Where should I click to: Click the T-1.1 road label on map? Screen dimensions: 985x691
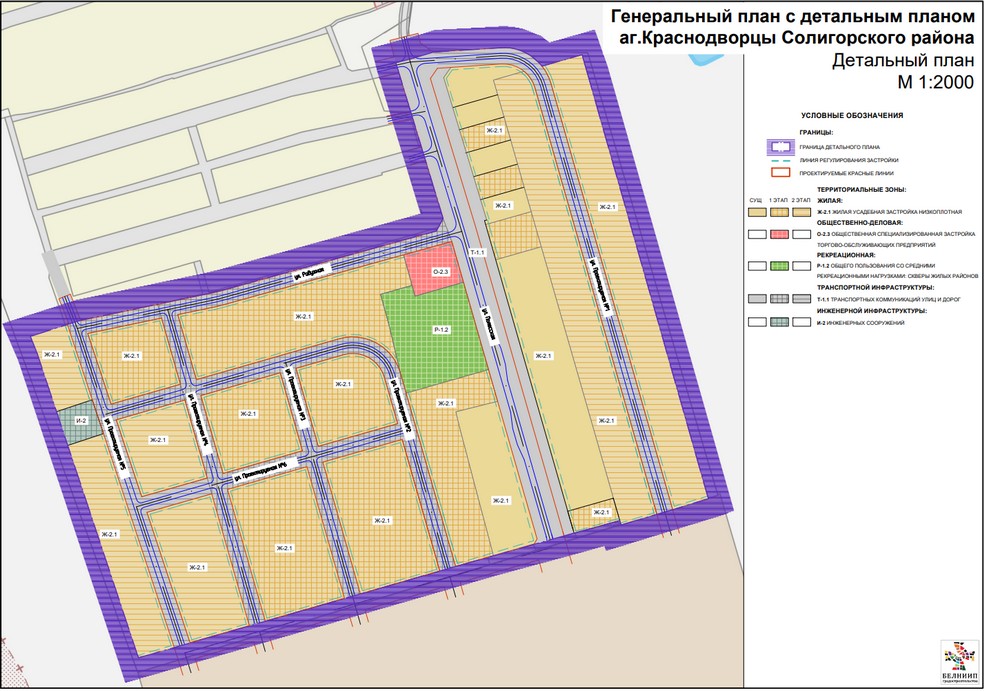pyautogui.click(x=476, y=253)
